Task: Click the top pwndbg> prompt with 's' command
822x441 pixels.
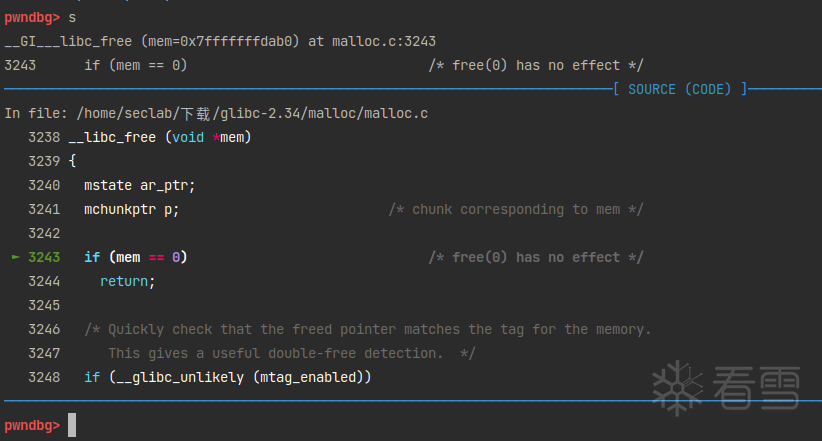Action: [x=40, y=18]
